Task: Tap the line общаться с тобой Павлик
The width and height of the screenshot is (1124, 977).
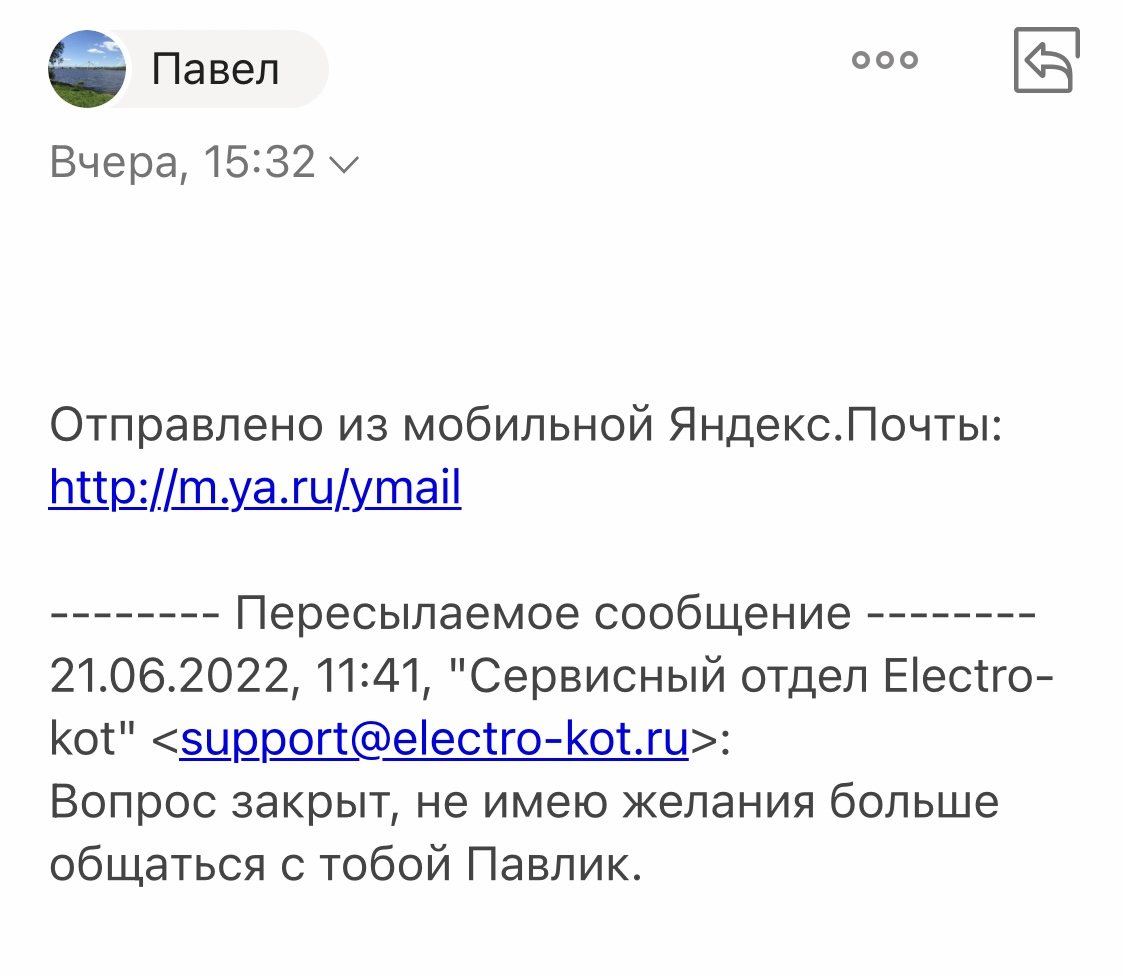Action: [x=346, y=864]
